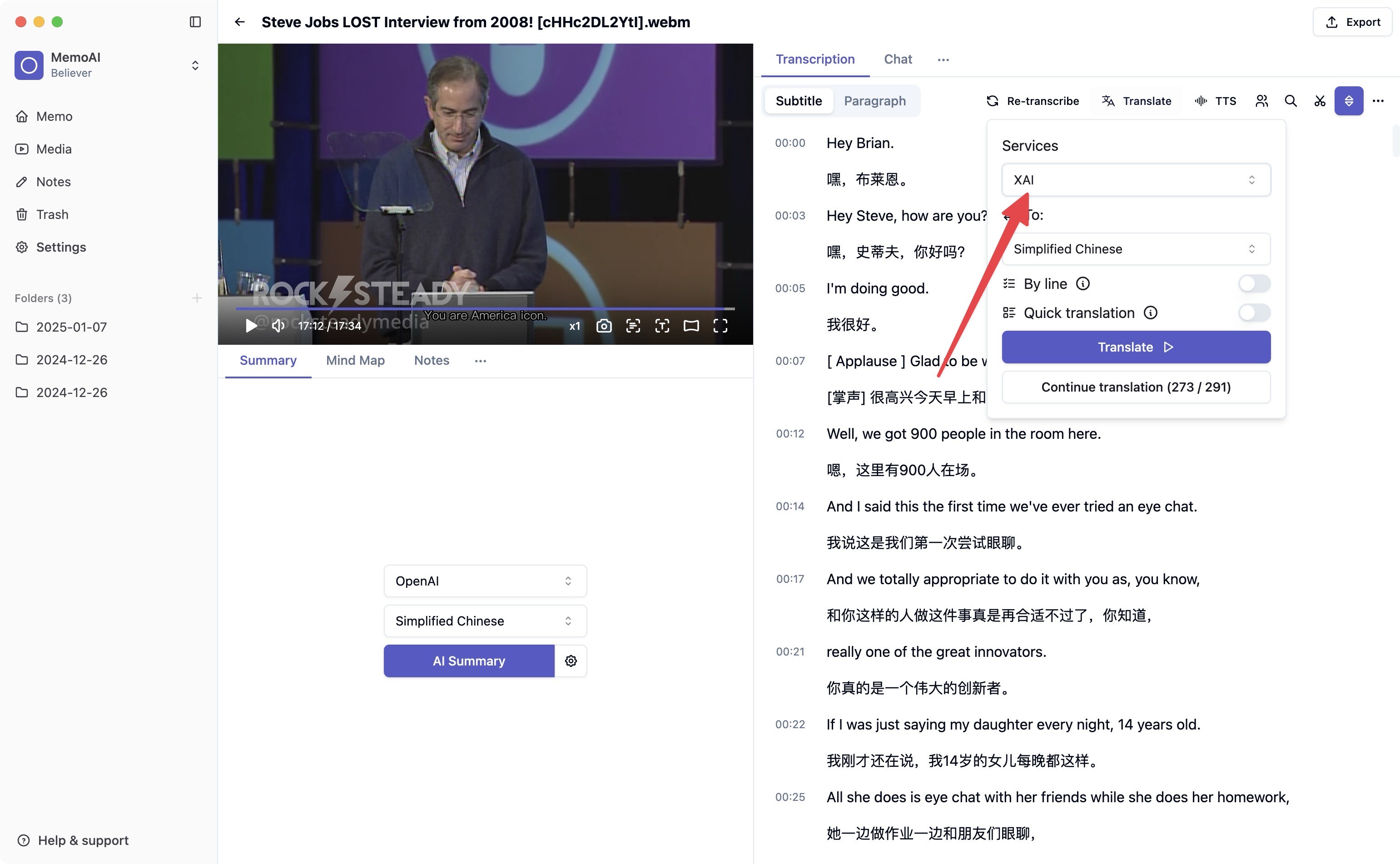Jump to the 00:12 timestamp

[x=789, y=434]
